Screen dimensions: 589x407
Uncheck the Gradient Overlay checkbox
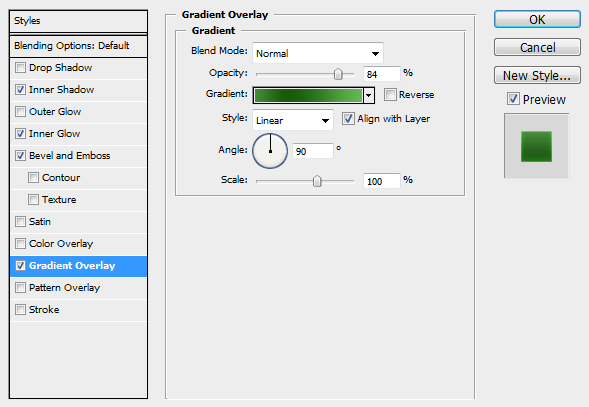point(20,266)
